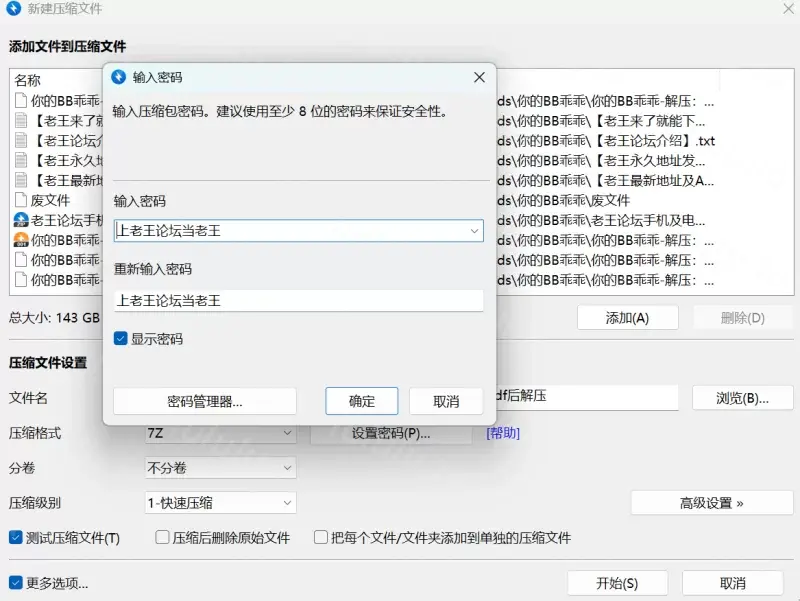Click the 删除(D) button
800x601 pixels.
[x=743, y=318]
